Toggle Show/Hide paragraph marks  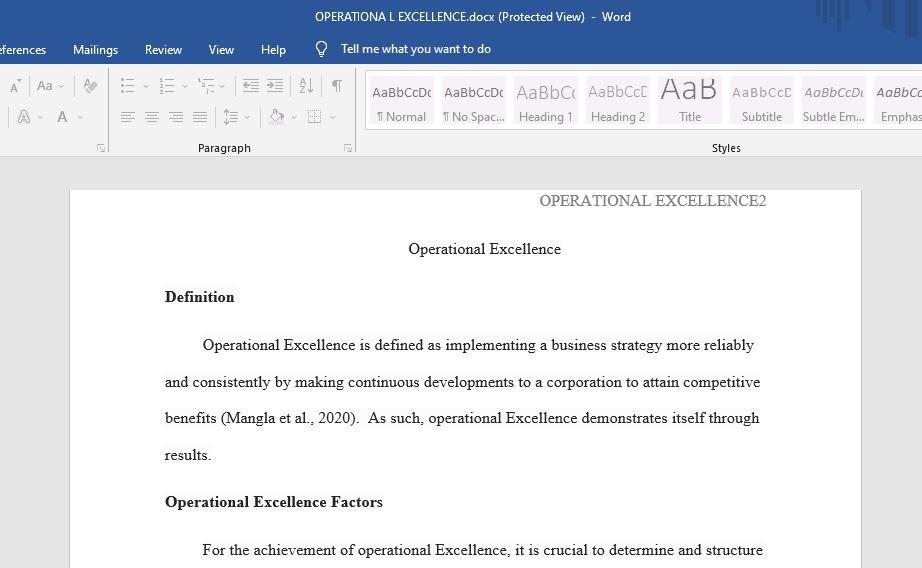336,86
